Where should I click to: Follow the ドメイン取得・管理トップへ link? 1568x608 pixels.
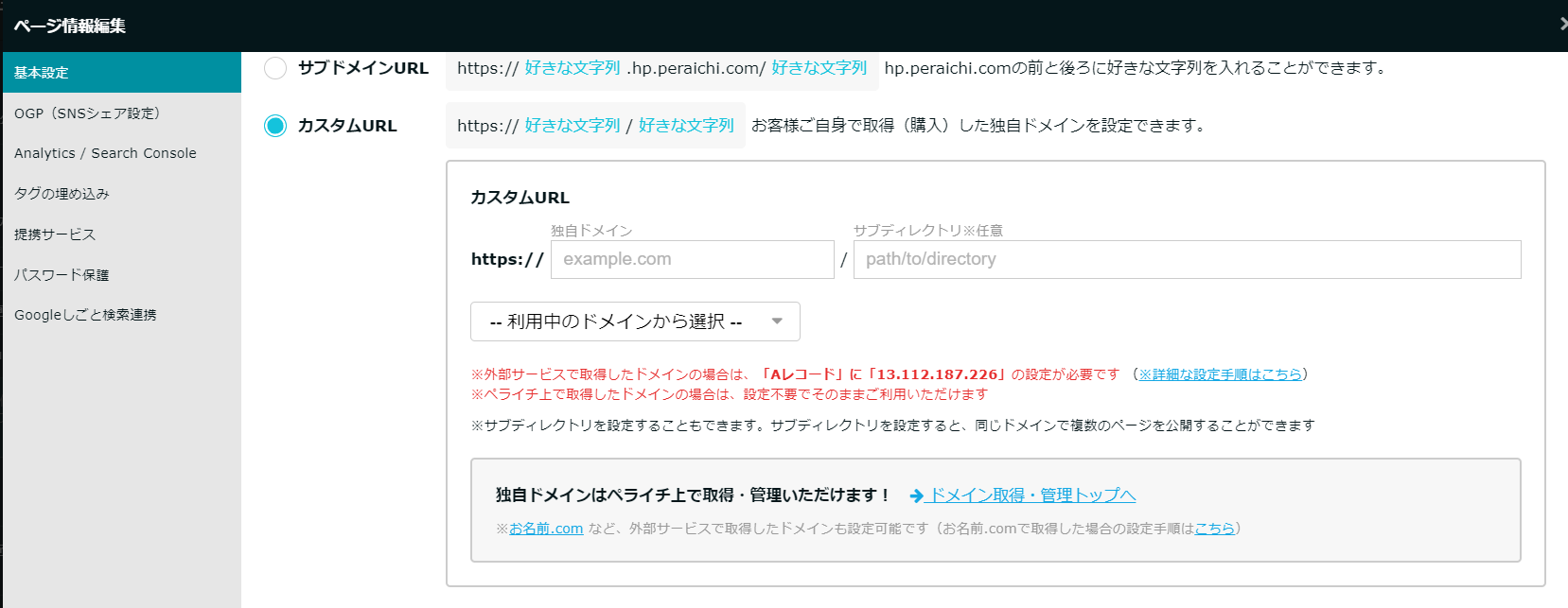[x=1032, y=495]
